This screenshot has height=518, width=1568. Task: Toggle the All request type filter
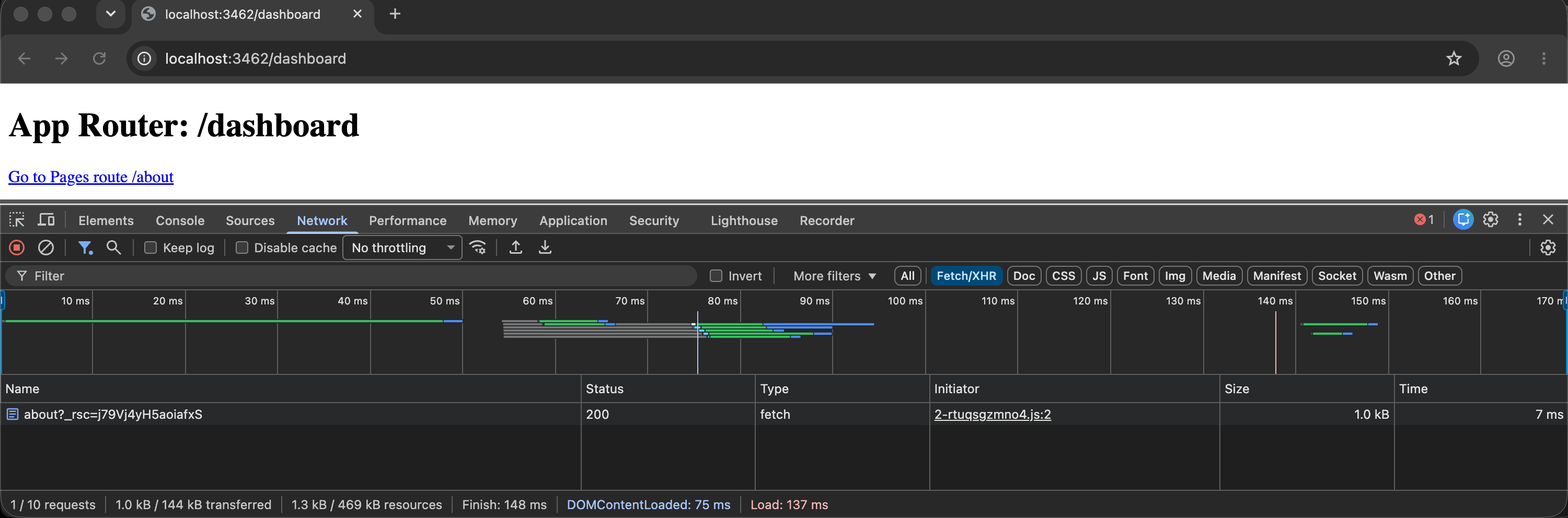tap(907, 275)
